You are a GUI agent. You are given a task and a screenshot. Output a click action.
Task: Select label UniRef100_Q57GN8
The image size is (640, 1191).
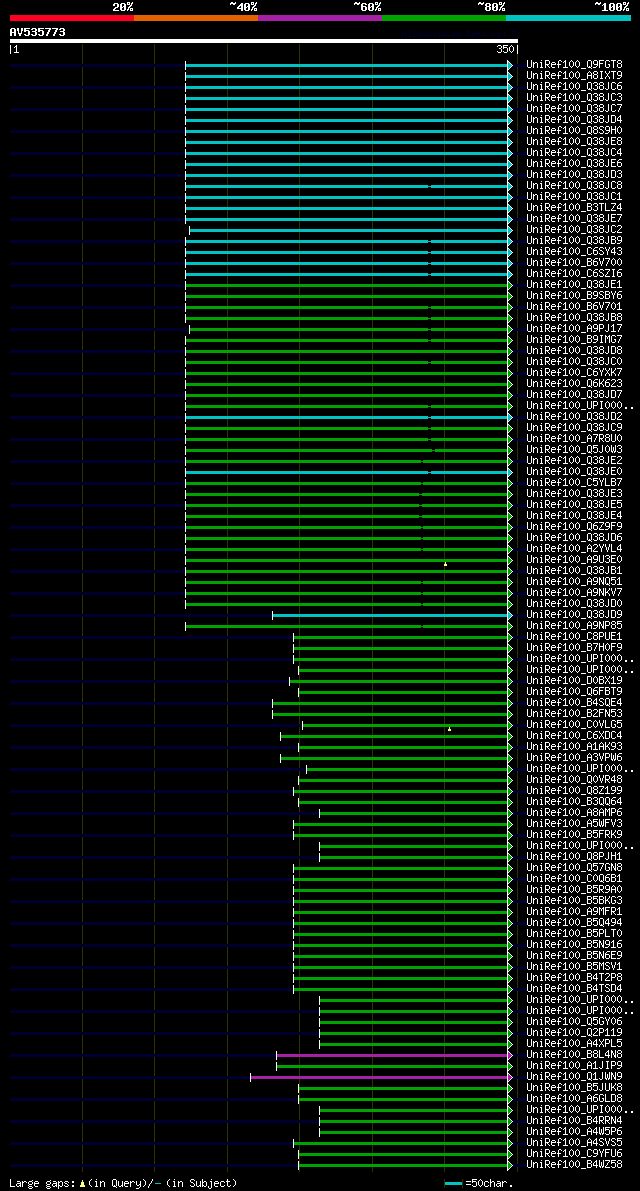574,868
